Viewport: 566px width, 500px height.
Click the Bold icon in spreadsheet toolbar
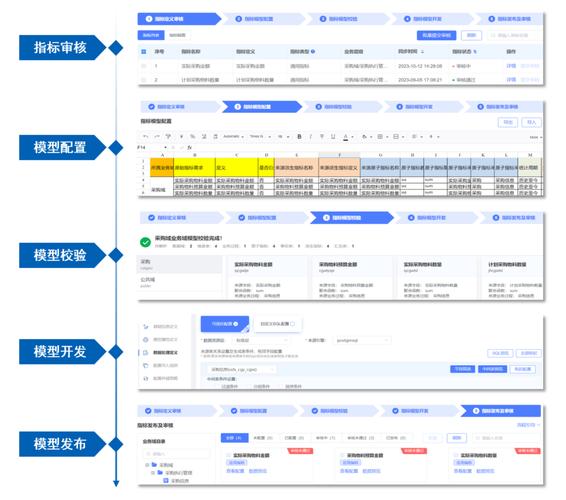click(299, 136)
